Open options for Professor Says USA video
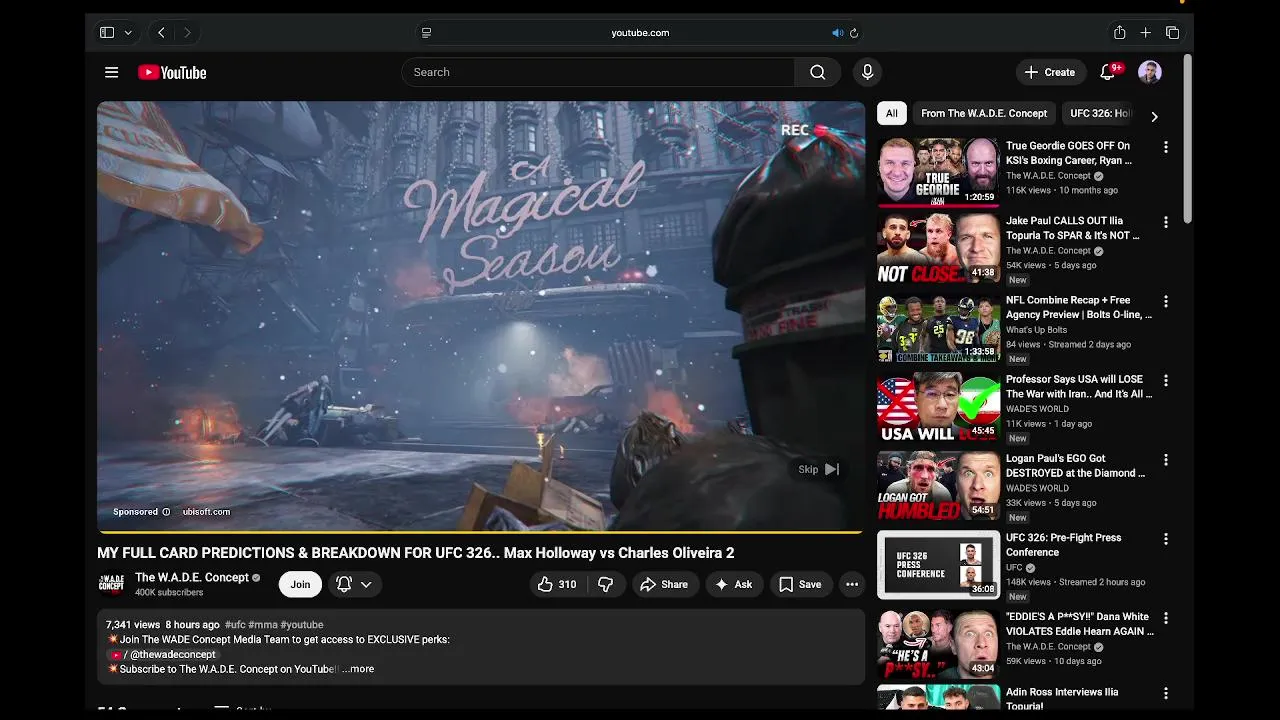This screenshot has height=720, width=1280. tap(1165, 380)
